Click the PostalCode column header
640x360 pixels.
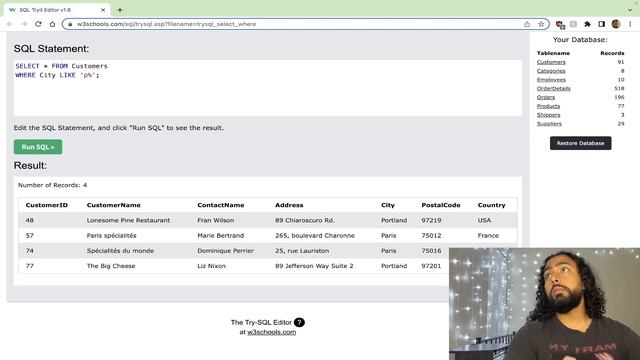[441, 205]
